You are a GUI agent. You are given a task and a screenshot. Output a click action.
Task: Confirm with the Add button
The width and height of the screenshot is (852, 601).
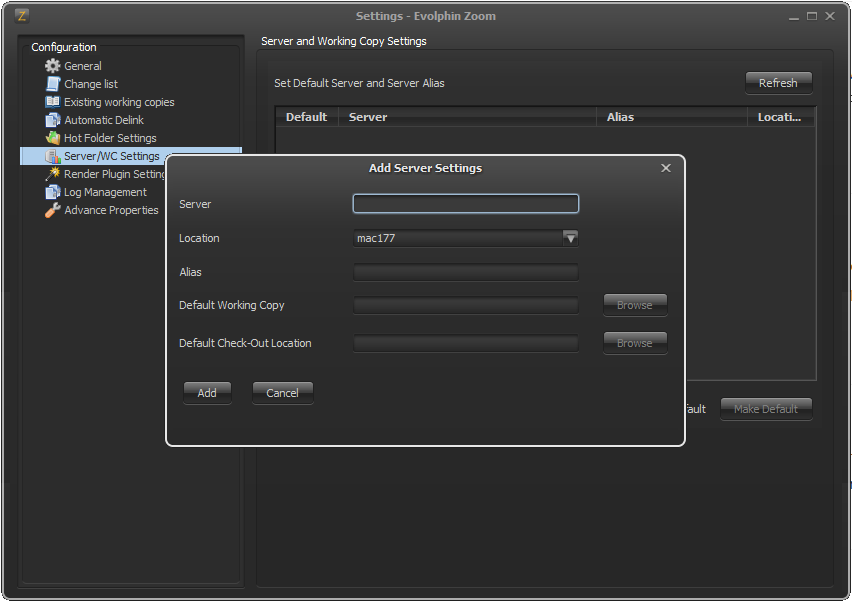[x=207, y=393]
